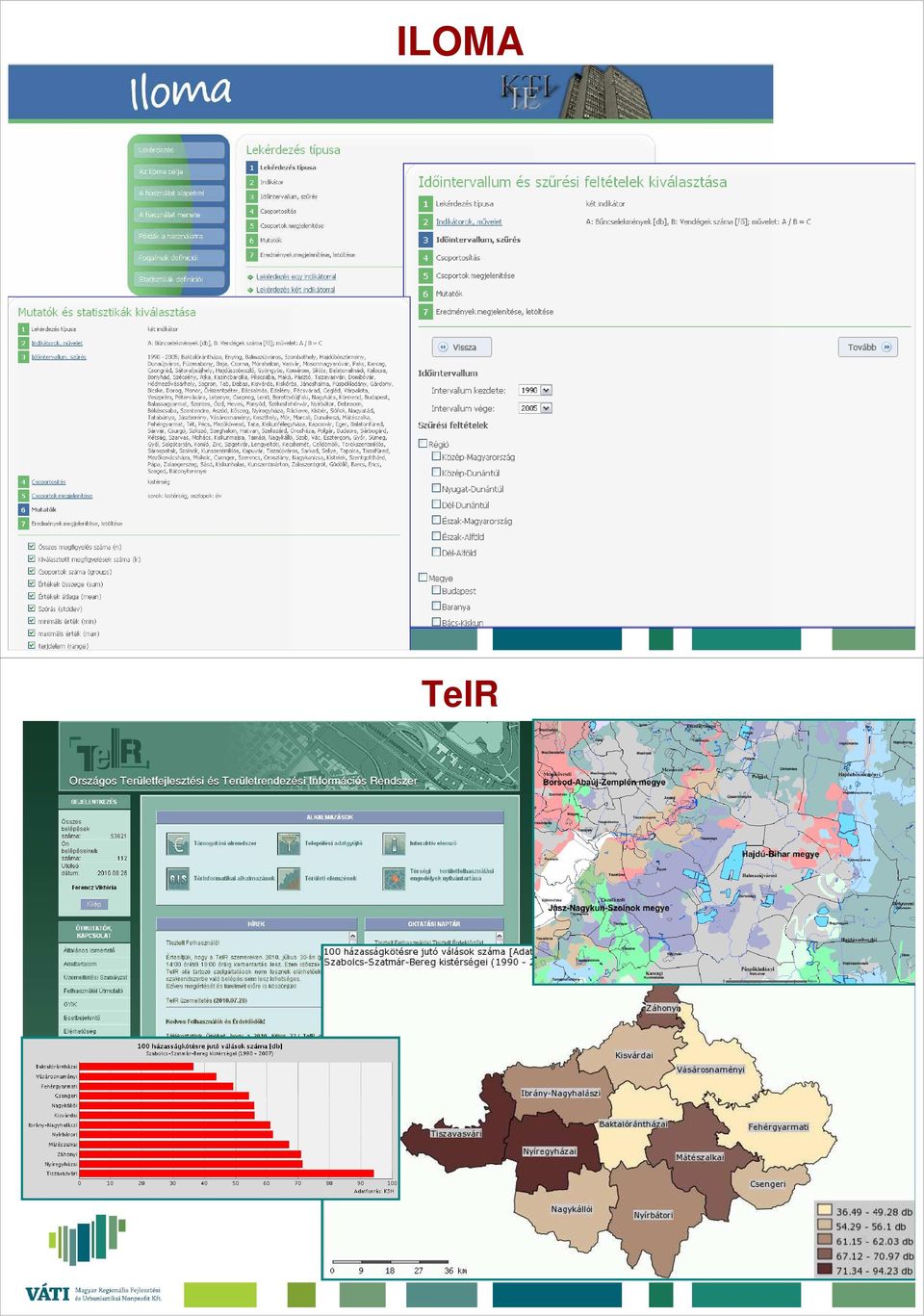Screen dimensions: 924x1316
Task: Tick the Észak-Alföld checkbox
Action: [436, 536]
